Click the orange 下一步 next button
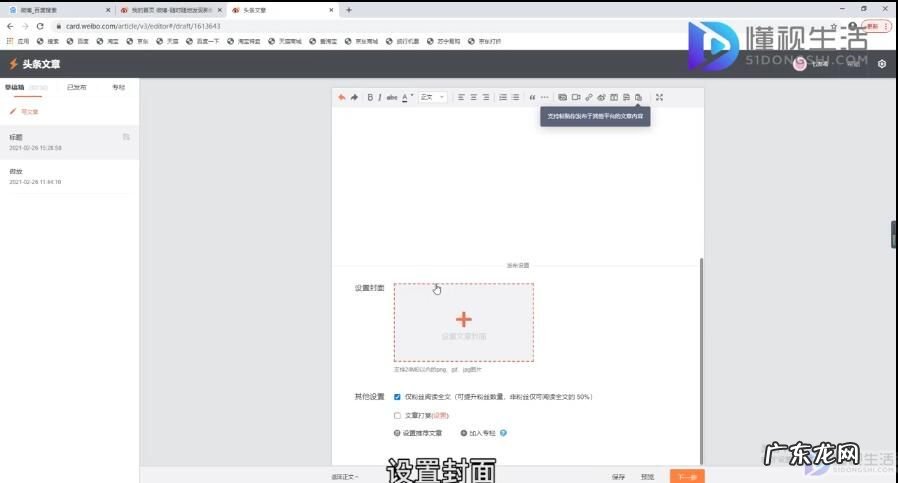Image resolution: width=898 pixels, height=483 pixels. tap(687, 476)
